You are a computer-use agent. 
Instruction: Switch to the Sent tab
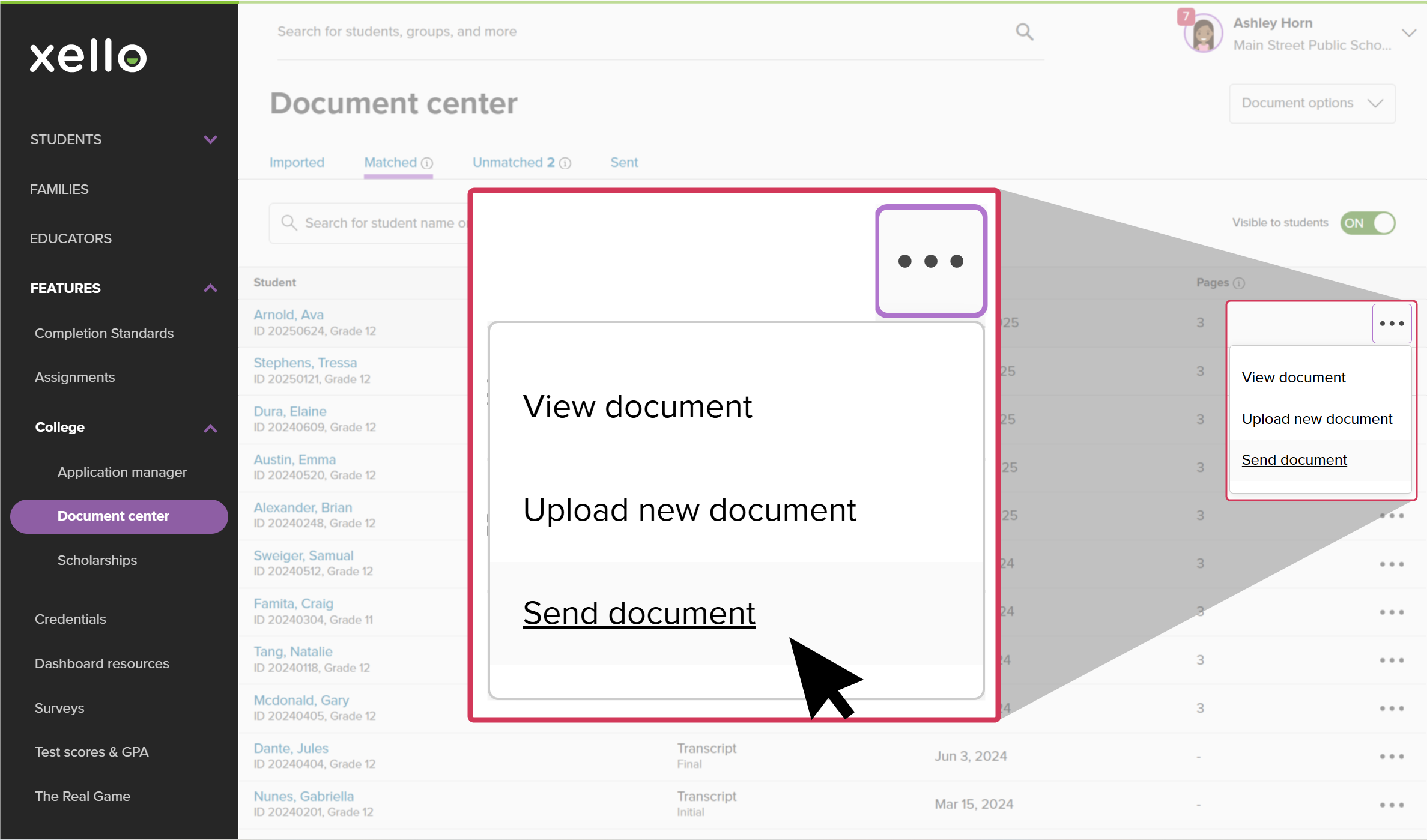[x=624, y=163]
